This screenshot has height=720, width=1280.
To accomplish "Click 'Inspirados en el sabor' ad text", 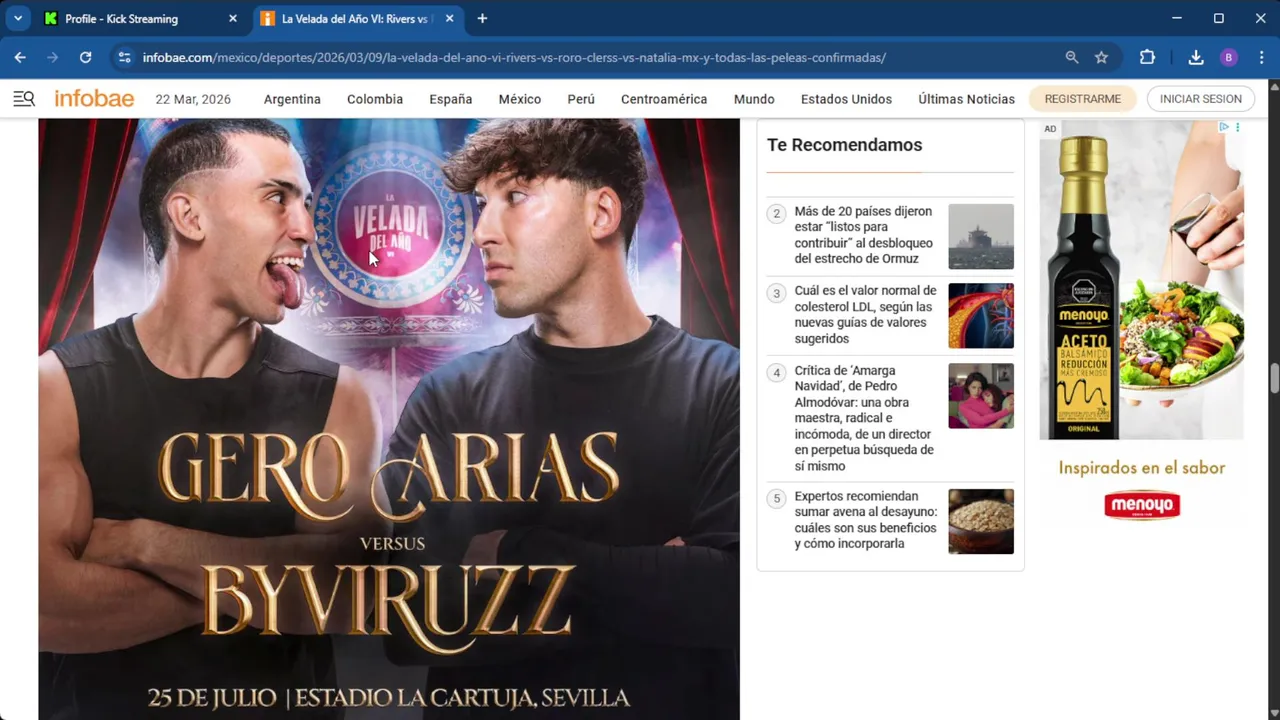I will coord(1142,468).
